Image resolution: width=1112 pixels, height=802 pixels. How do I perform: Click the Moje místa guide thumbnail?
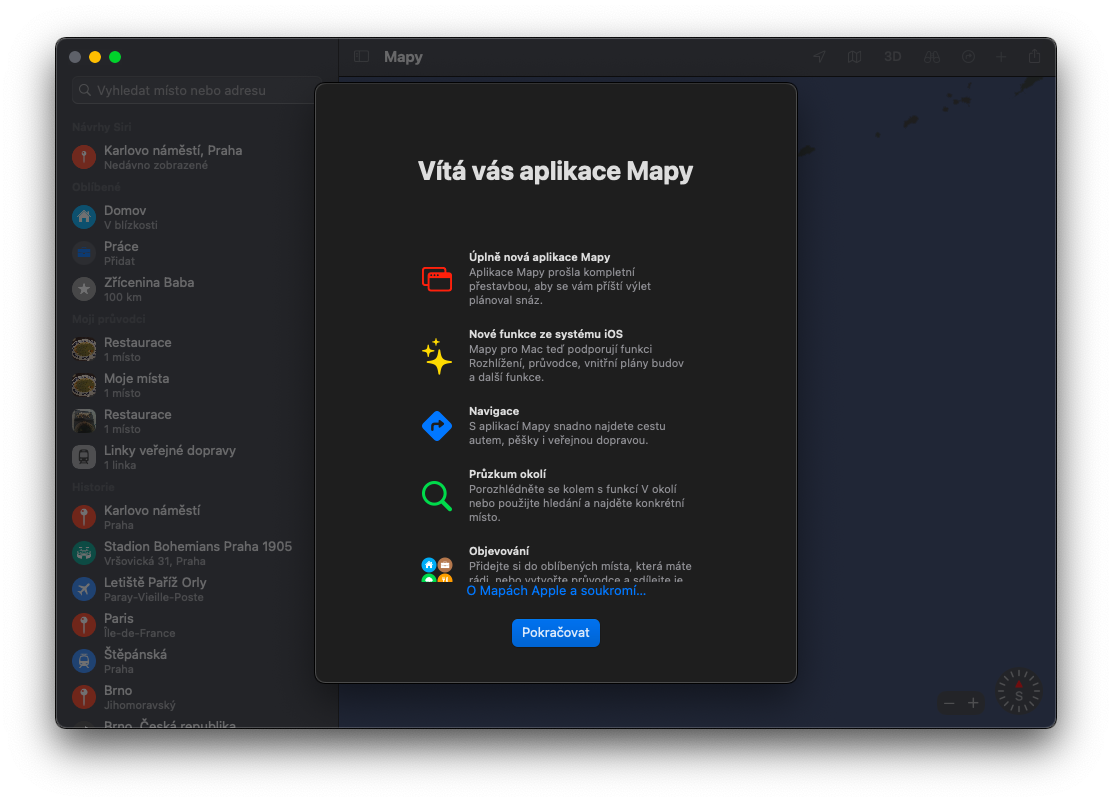click(x=84, y=385)
